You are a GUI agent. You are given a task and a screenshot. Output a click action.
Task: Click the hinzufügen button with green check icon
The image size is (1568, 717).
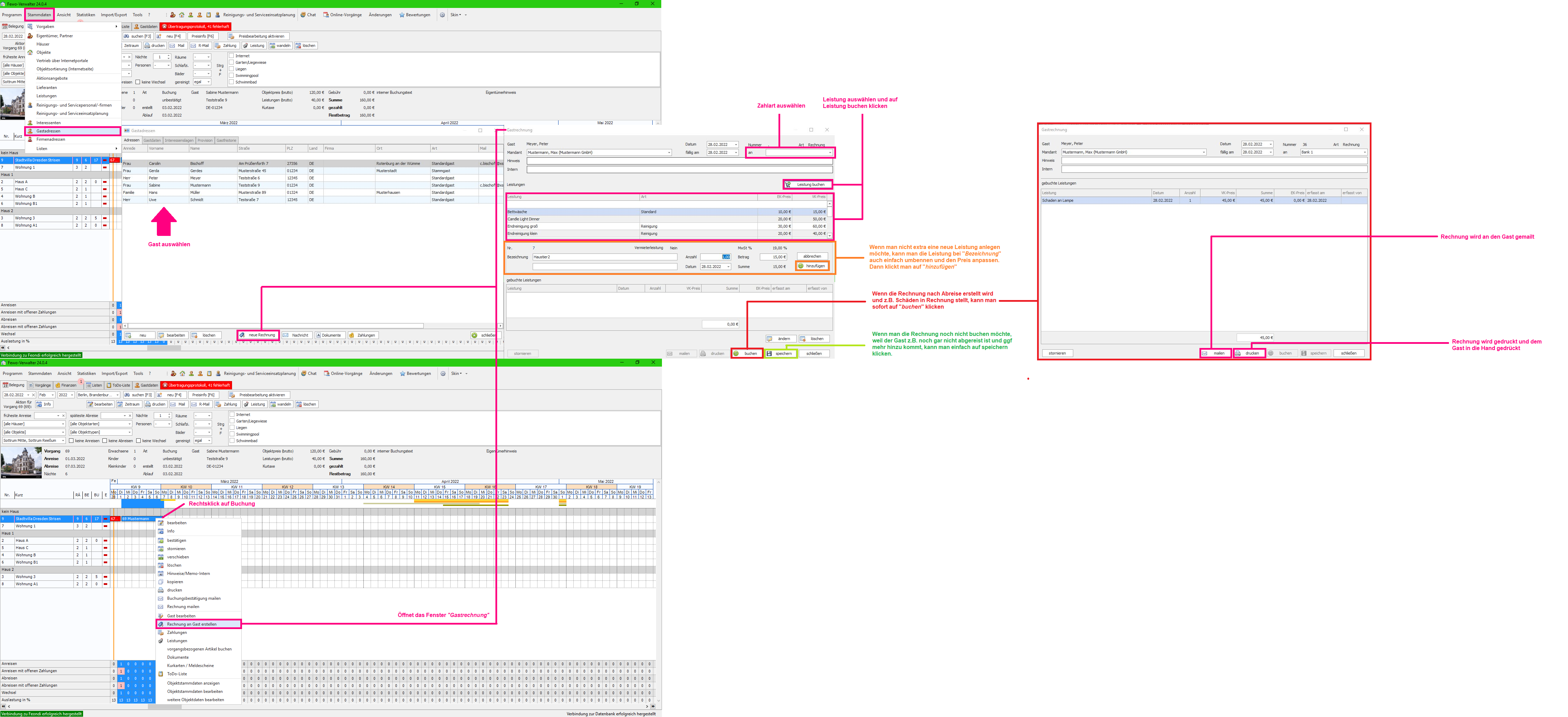point(812,266)
